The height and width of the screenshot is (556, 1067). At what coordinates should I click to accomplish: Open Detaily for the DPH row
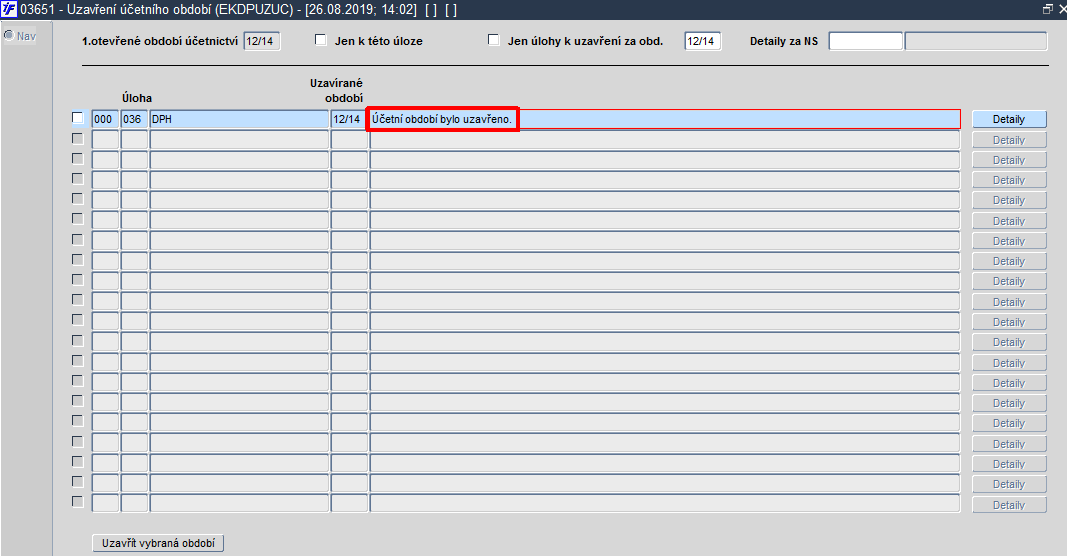(x=1008, y=119)
